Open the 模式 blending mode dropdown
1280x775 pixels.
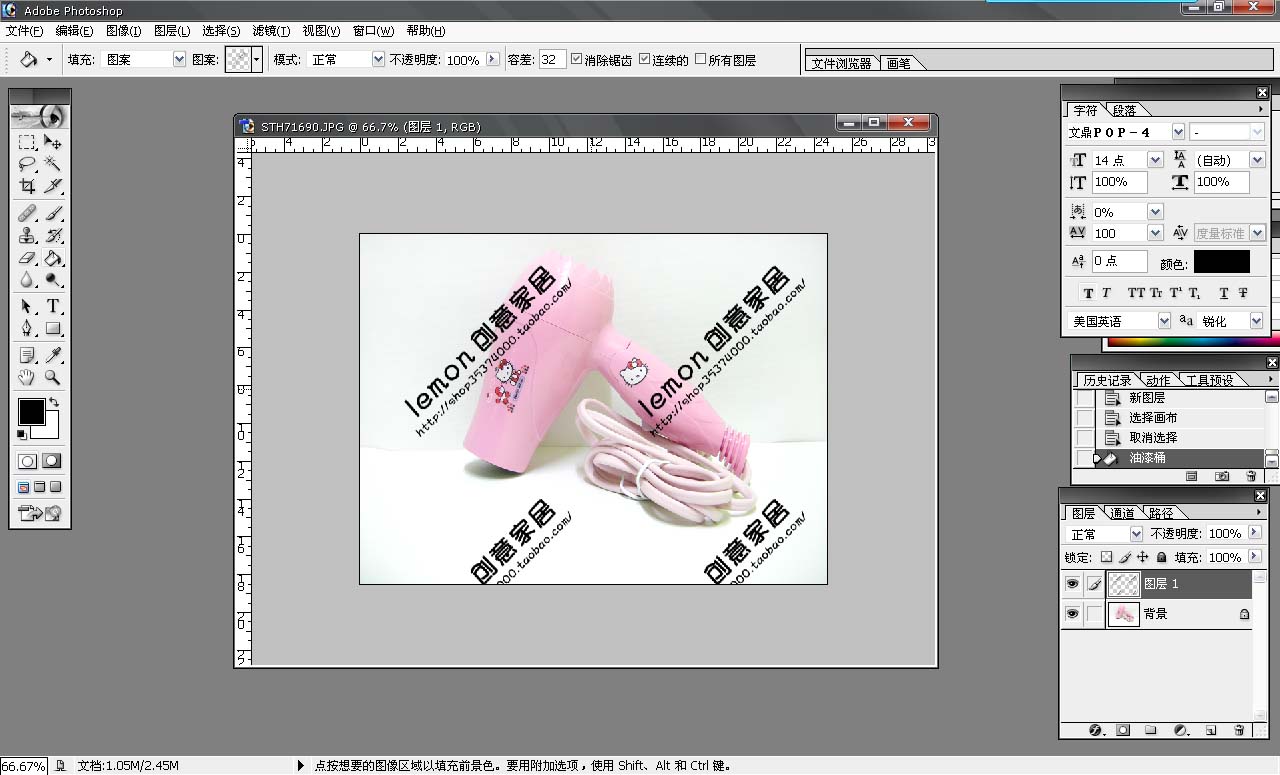pos(378,59)
